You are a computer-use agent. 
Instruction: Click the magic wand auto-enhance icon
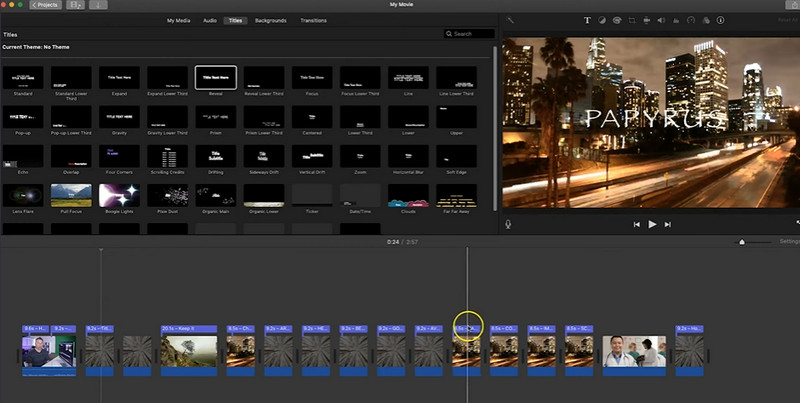(510, 20)
